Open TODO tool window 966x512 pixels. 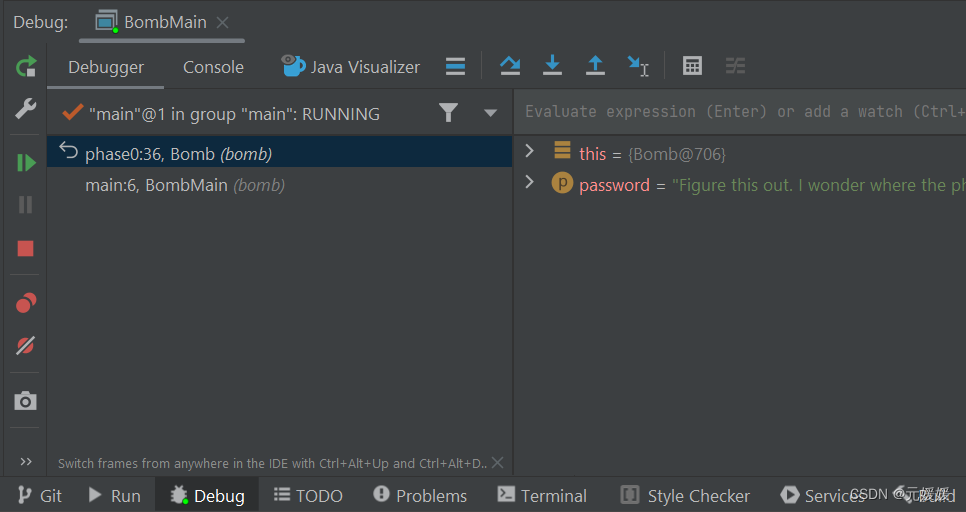308,495
